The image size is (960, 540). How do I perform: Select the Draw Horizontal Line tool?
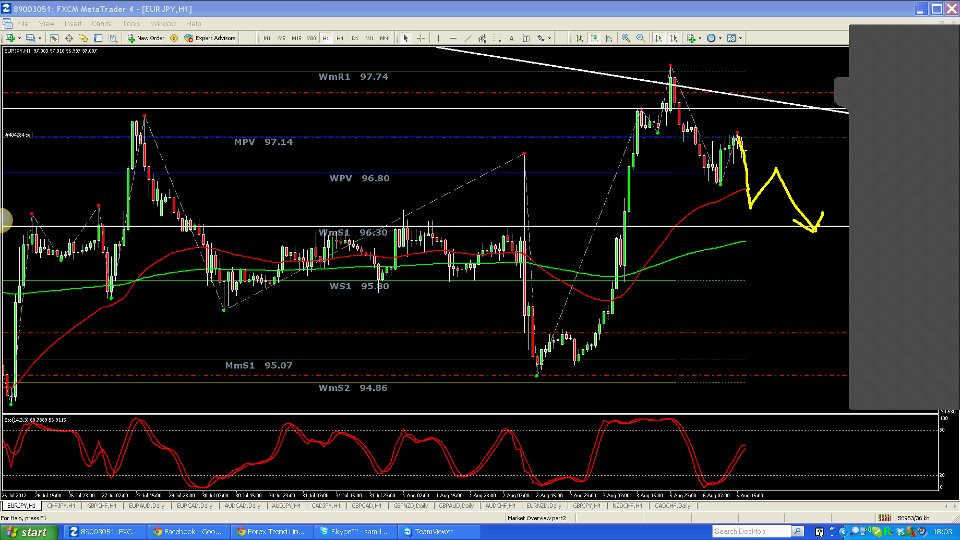[x=451, y=38]
